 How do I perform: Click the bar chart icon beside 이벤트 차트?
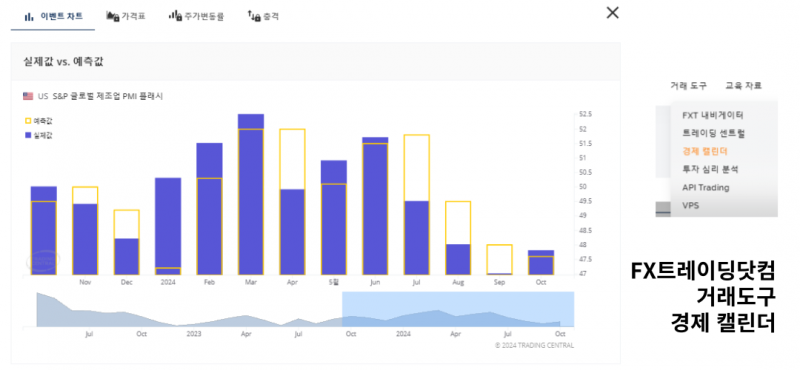click(29, 16)
